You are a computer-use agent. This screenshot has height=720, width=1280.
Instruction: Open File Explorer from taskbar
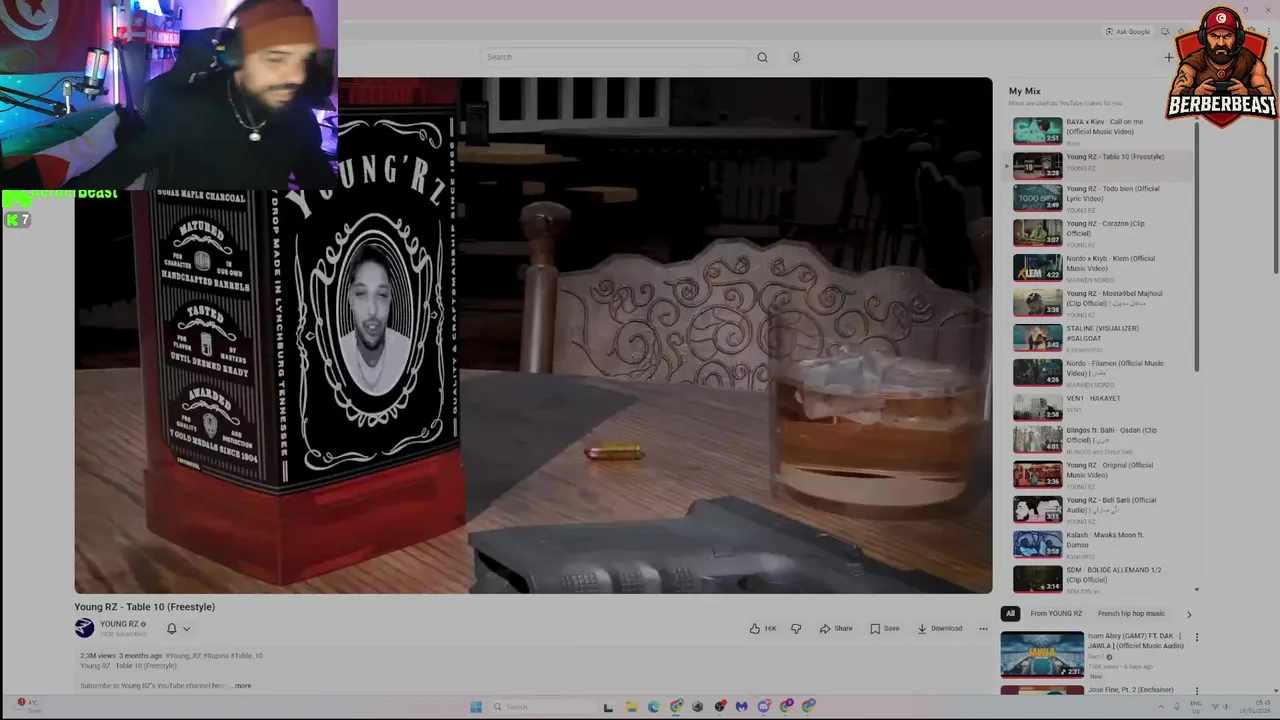coord(631,707)
